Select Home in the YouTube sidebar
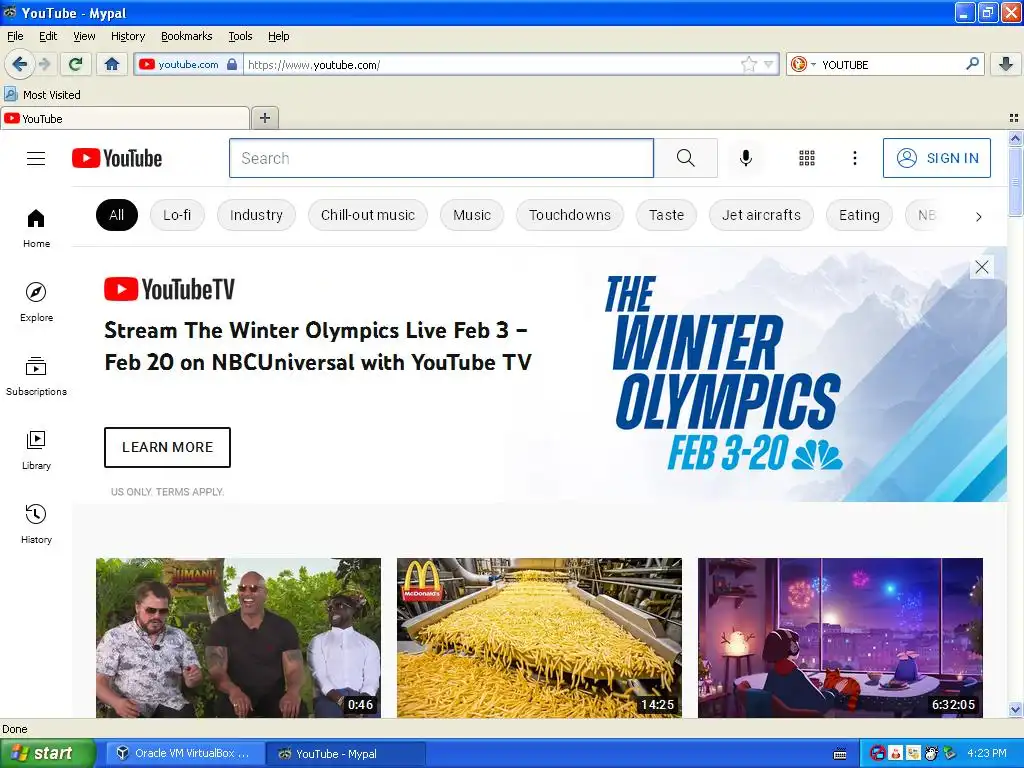Screen dimensions: 1024x768 (x=36, y=229)
